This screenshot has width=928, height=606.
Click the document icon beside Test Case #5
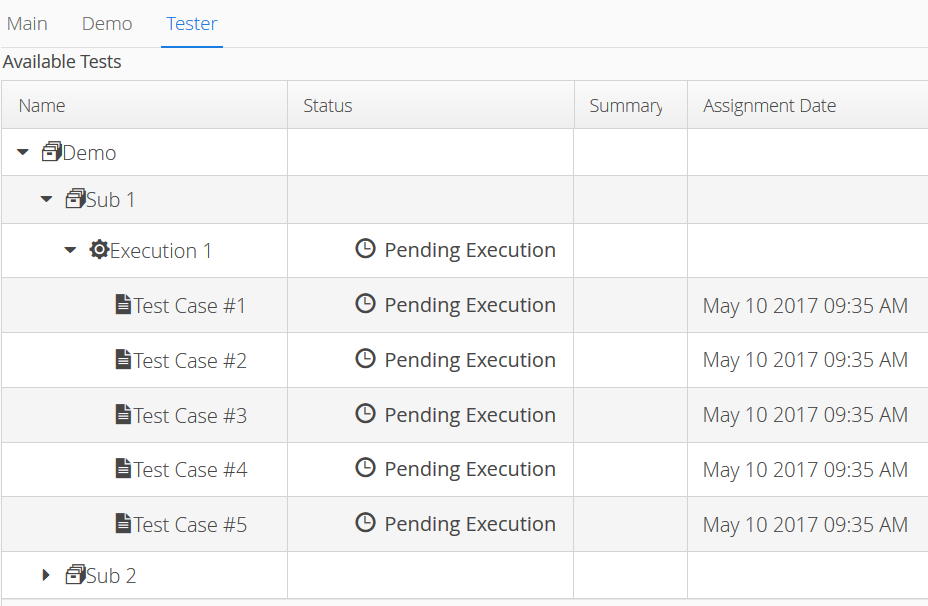tap(123, 524)
